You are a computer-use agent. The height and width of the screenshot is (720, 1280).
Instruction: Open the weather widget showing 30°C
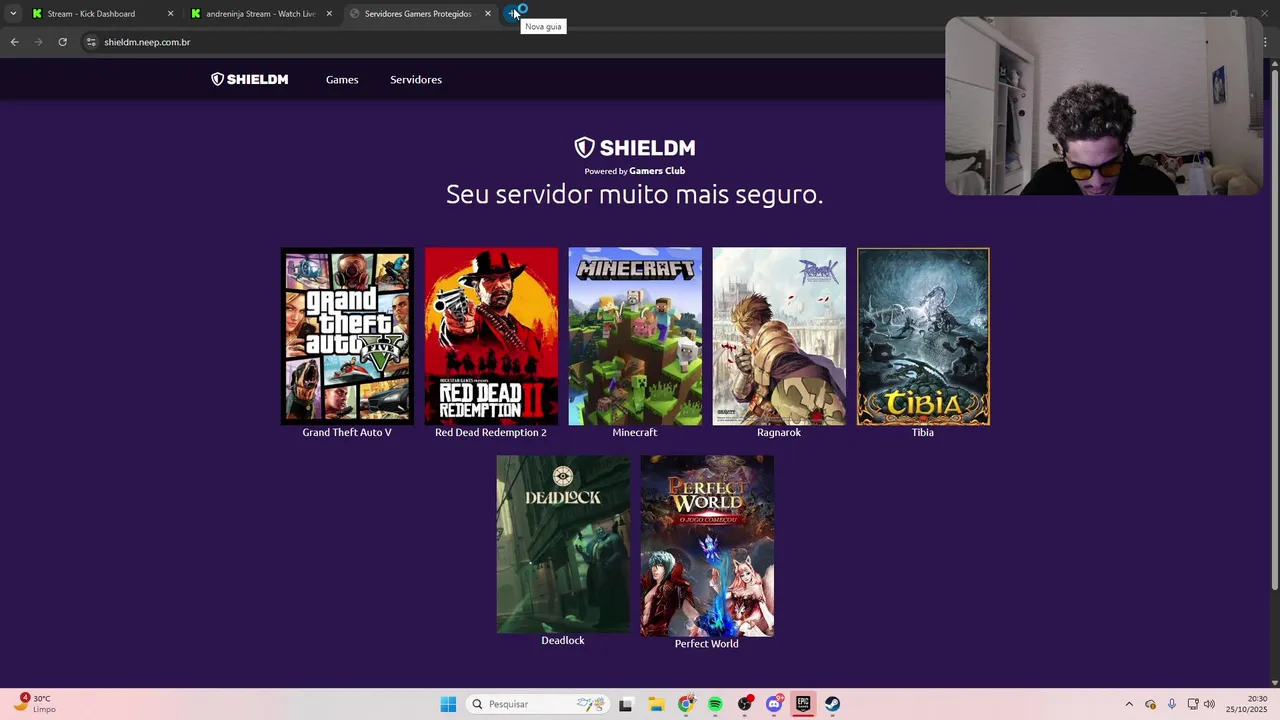34,704
